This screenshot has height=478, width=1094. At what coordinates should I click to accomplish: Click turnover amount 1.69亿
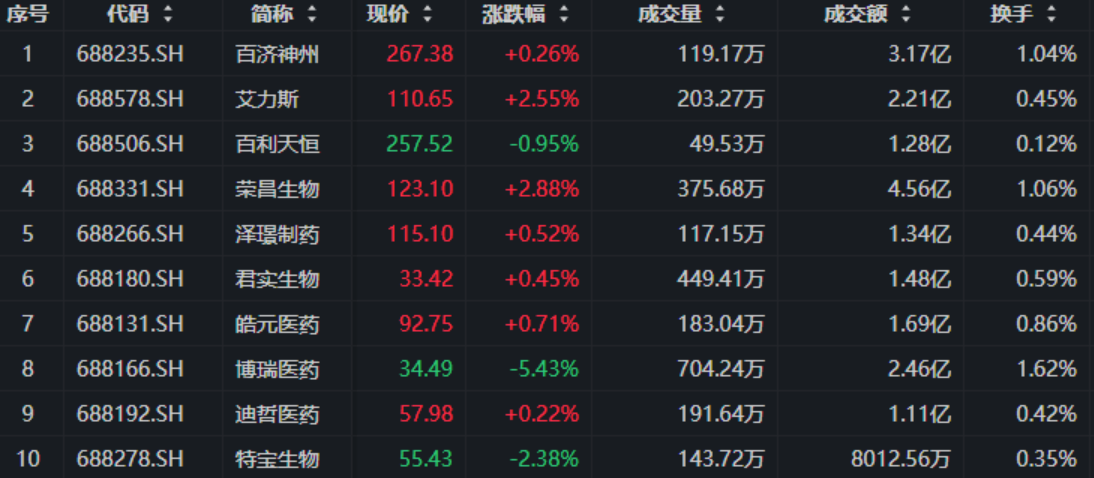pyautogui.click(x=919, y=324)
